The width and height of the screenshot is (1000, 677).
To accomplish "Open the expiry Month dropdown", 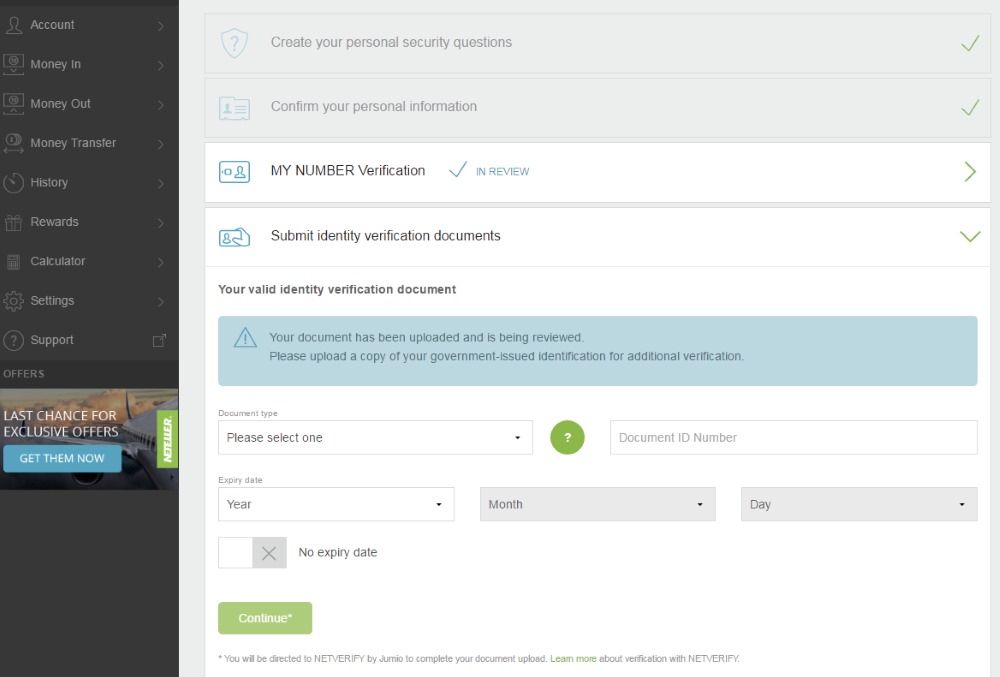I will click(597, 505).
